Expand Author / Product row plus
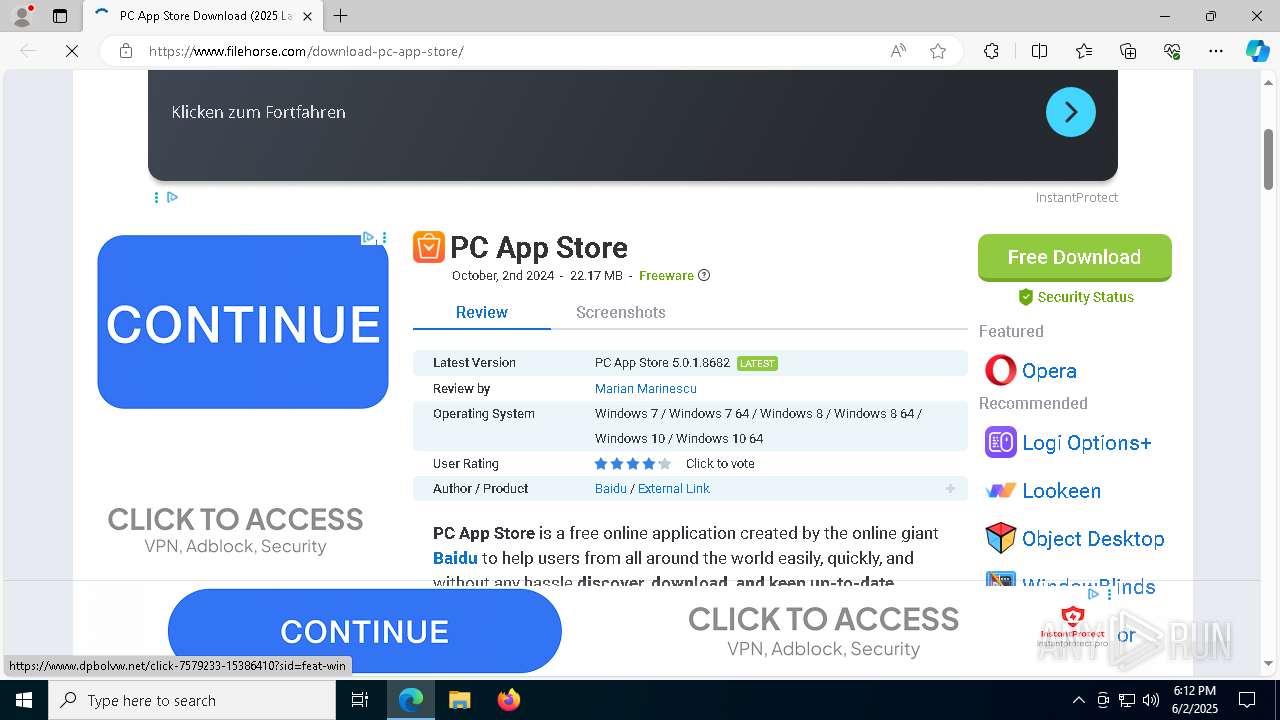Viewport: 1280px width, 720px height. pos(950,489)
